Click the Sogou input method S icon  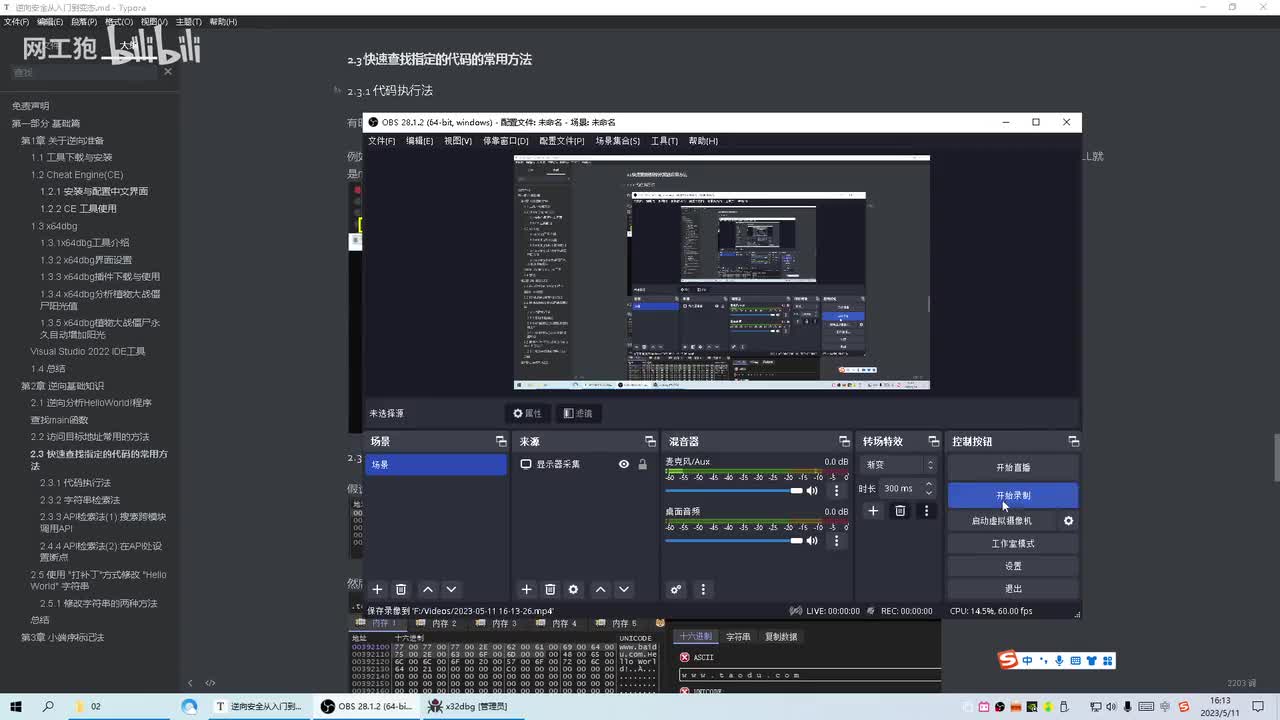pos(1008,660)
